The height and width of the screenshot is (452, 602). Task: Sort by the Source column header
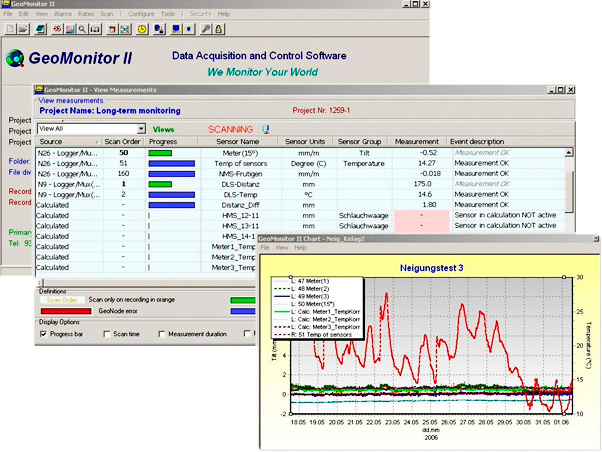pos(69,142)
